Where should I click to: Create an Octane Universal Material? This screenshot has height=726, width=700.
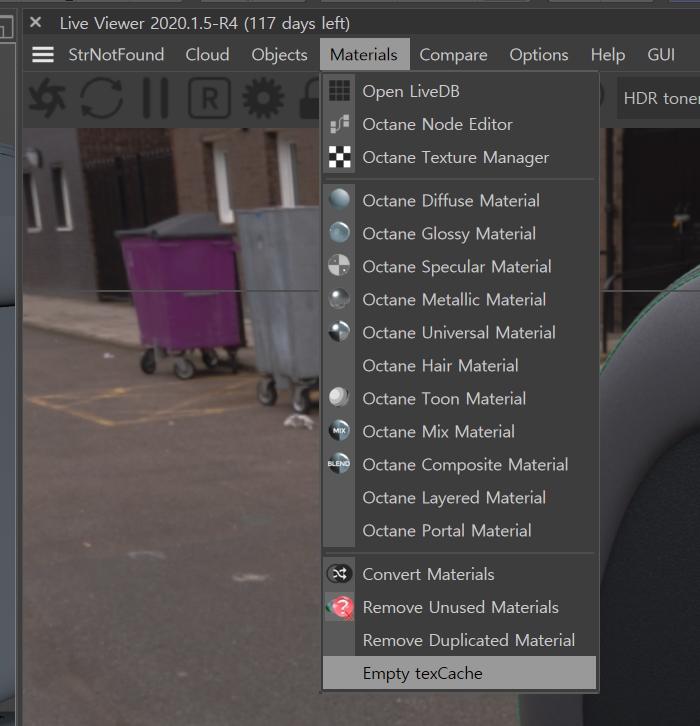click(x=459, y=332)
